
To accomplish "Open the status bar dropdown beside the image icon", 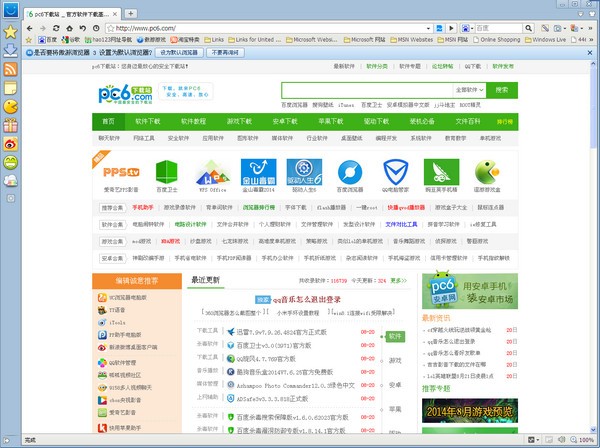I will [538, 440].
